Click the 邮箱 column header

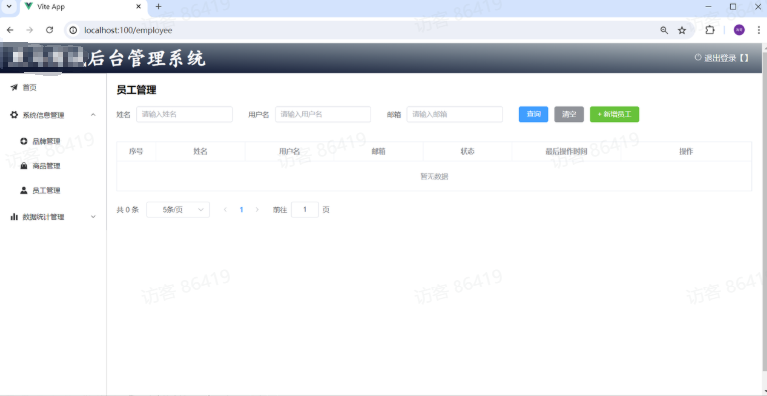click(379, 152)
